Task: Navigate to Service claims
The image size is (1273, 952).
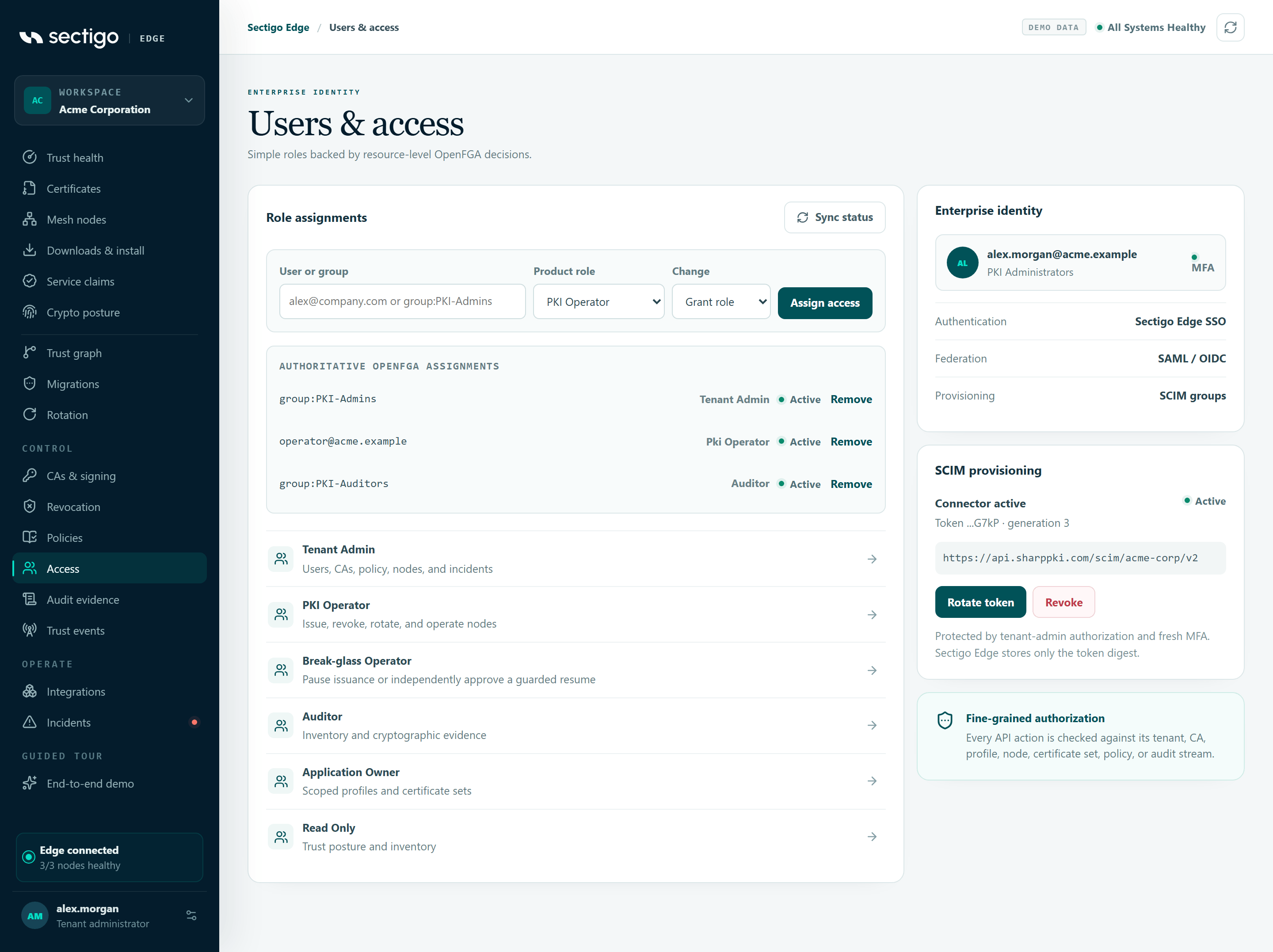Action: coord(109,282)
